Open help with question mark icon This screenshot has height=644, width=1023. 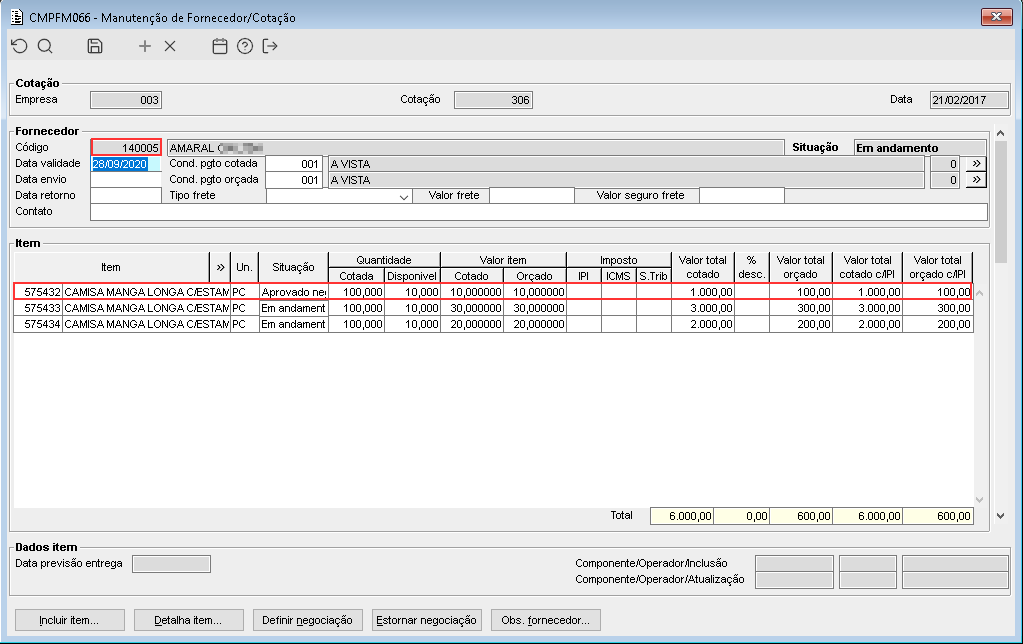pyautogui.click(x=245, y=46)
